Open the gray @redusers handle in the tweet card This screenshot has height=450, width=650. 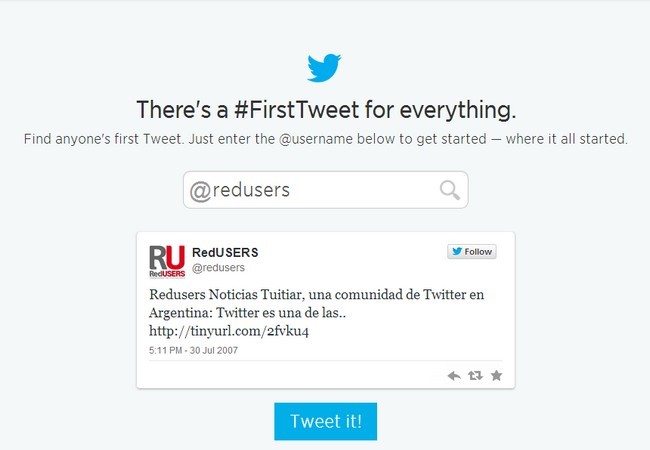[218, 268]
